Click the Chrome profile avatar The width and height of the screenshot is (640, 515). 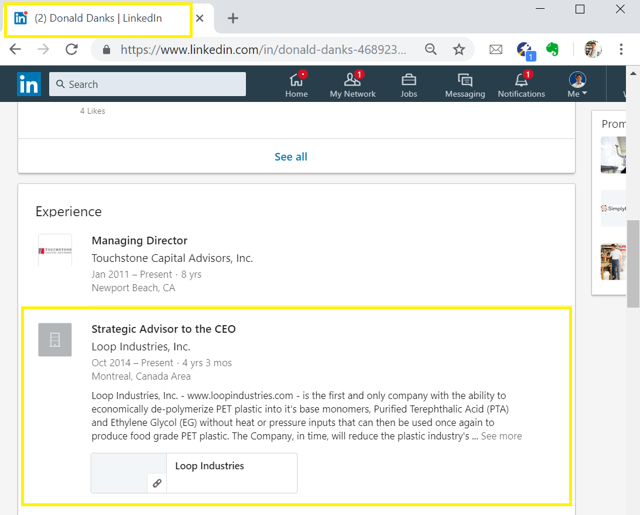pos(593,49)
